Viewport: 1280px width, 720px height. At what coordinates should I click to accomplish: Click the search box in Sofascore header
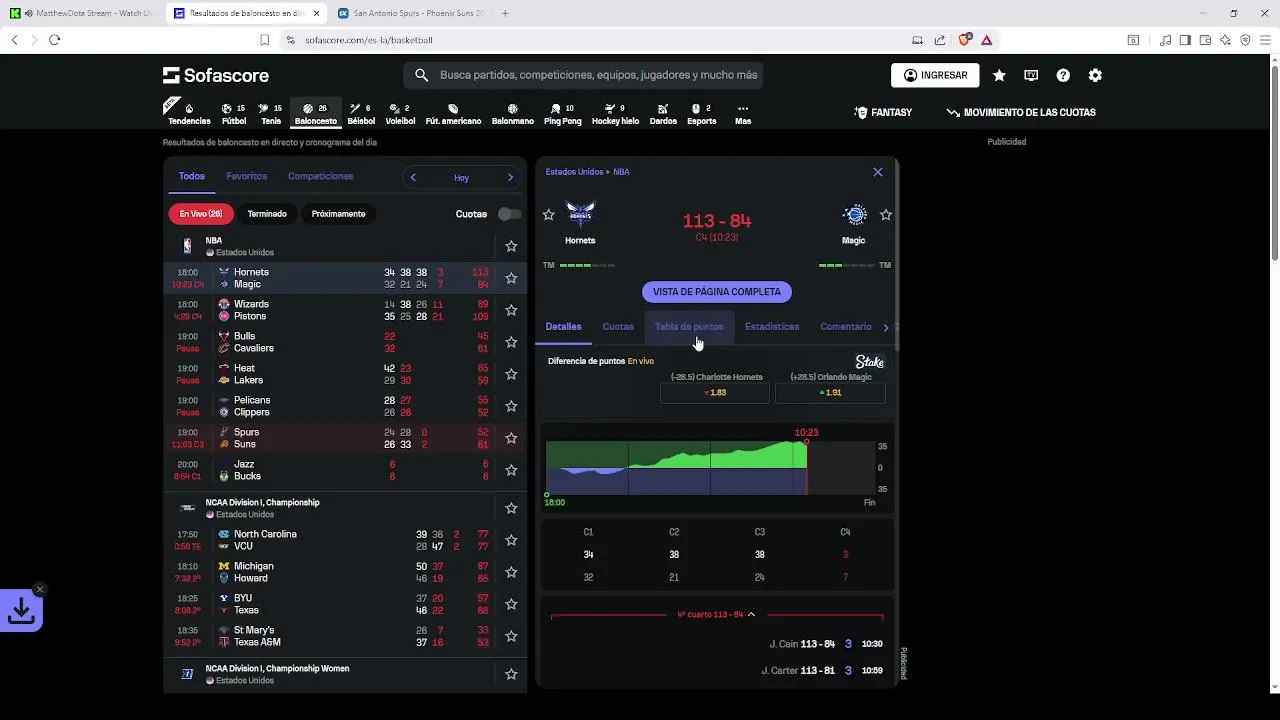click(584, 75)
